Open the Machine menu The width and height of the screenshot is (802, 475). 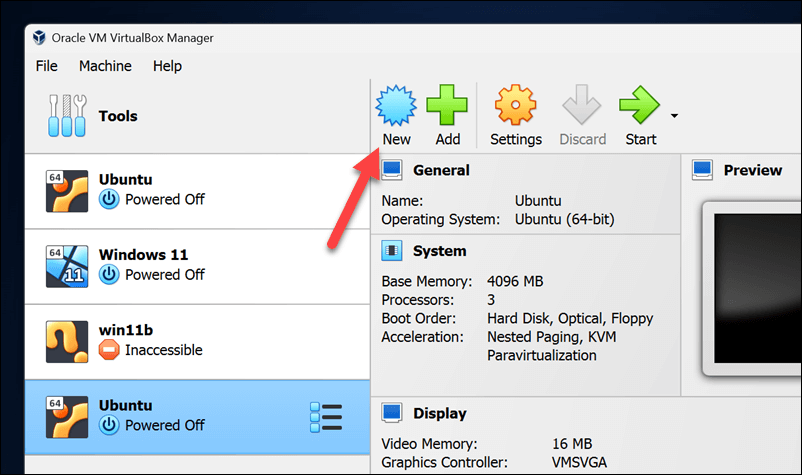coord(105,66)
